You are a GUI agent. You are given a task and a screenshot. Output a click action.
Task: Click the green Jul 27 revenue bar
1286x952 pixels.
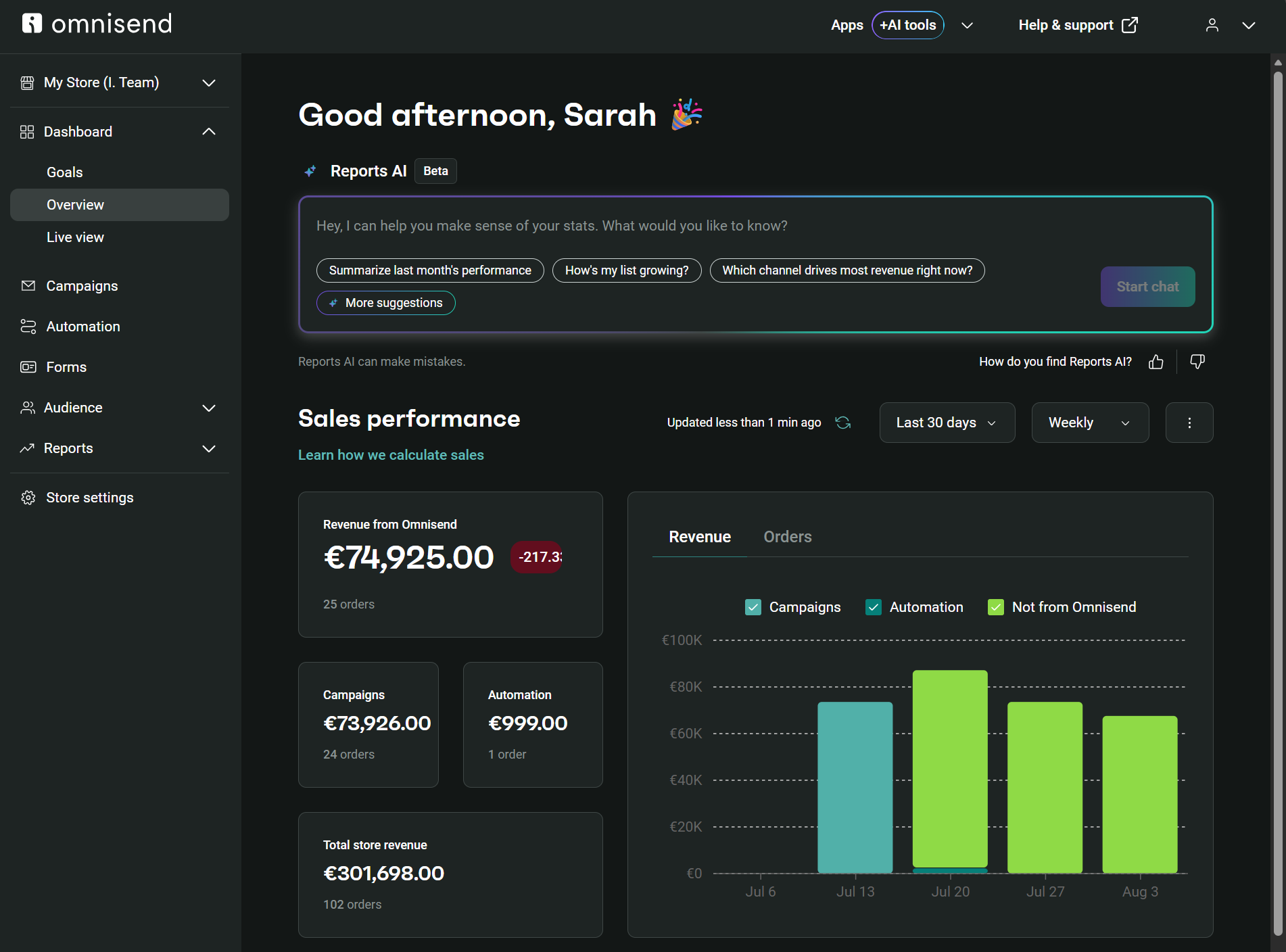(1045, 788)
